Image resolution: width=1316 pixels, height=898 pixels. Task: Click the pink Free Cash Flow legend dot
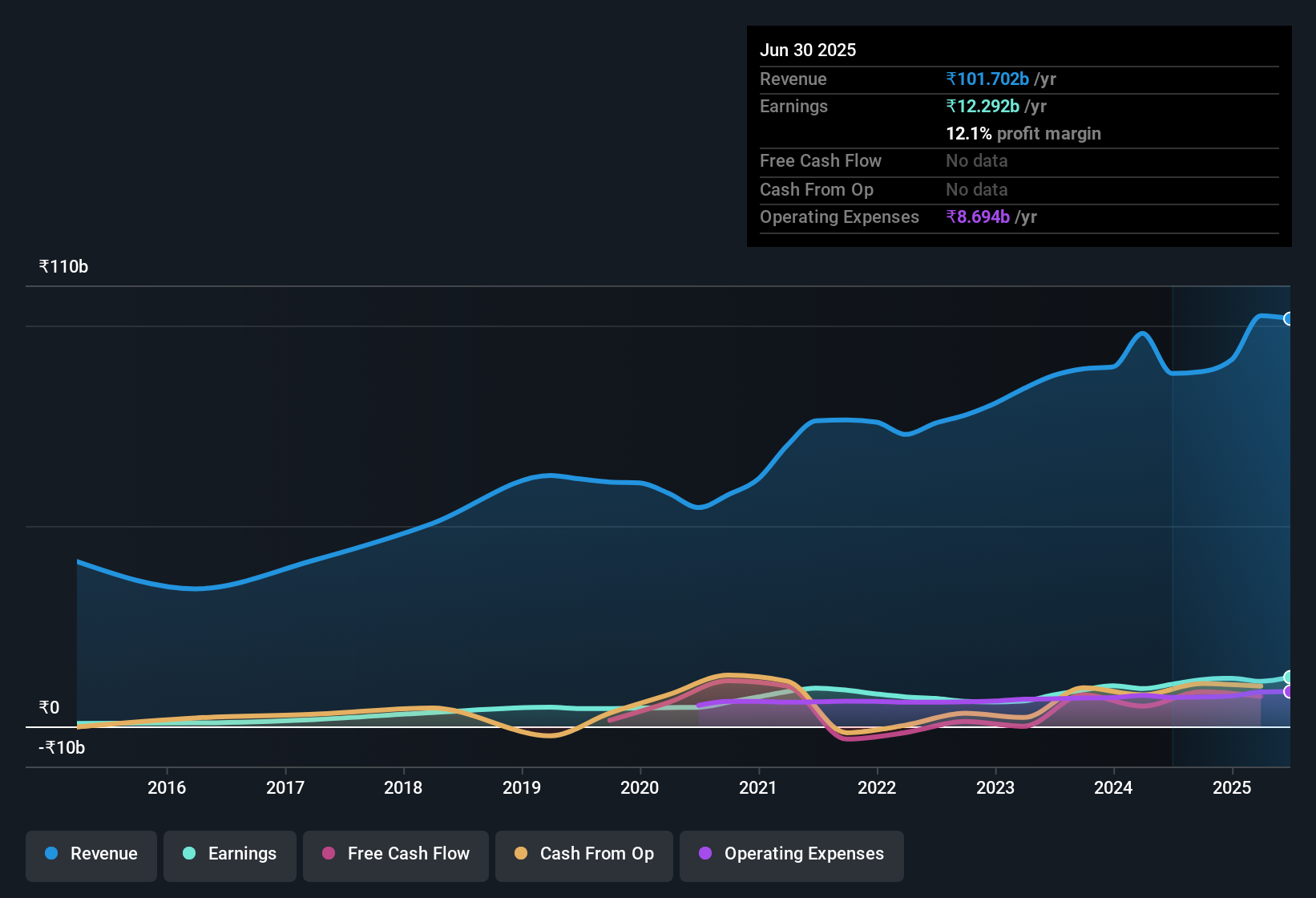coord(328,854)
